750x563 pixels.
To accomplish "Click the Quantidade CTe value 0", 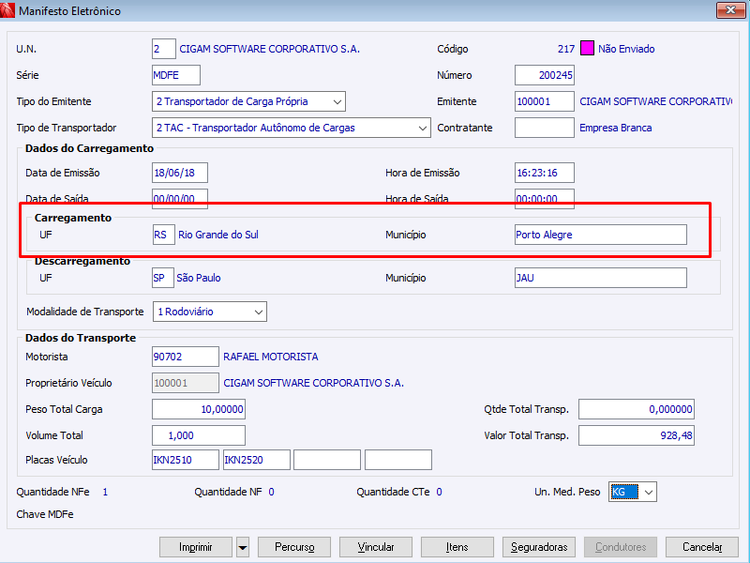I will 439,492.
